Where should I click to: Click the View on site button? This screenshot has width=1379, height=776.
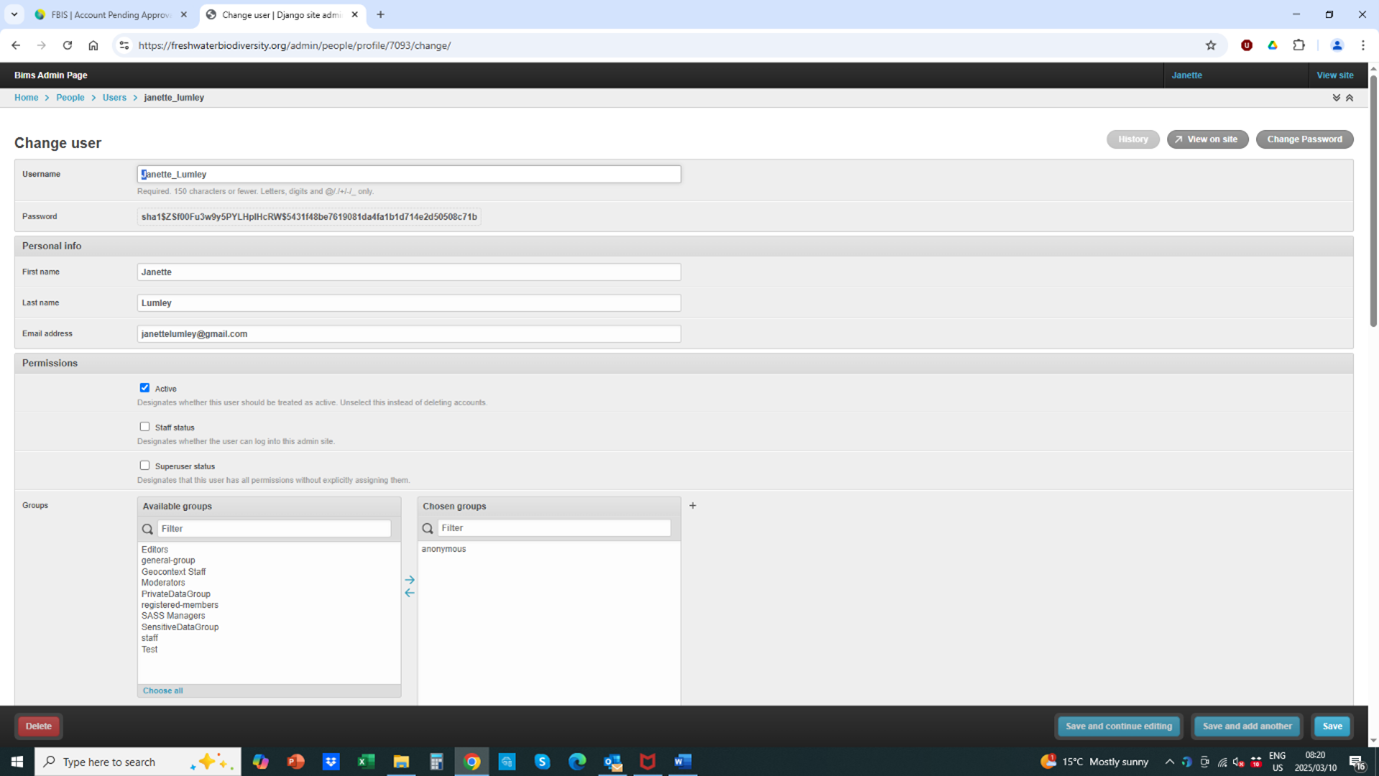[x=1207, y=139]
